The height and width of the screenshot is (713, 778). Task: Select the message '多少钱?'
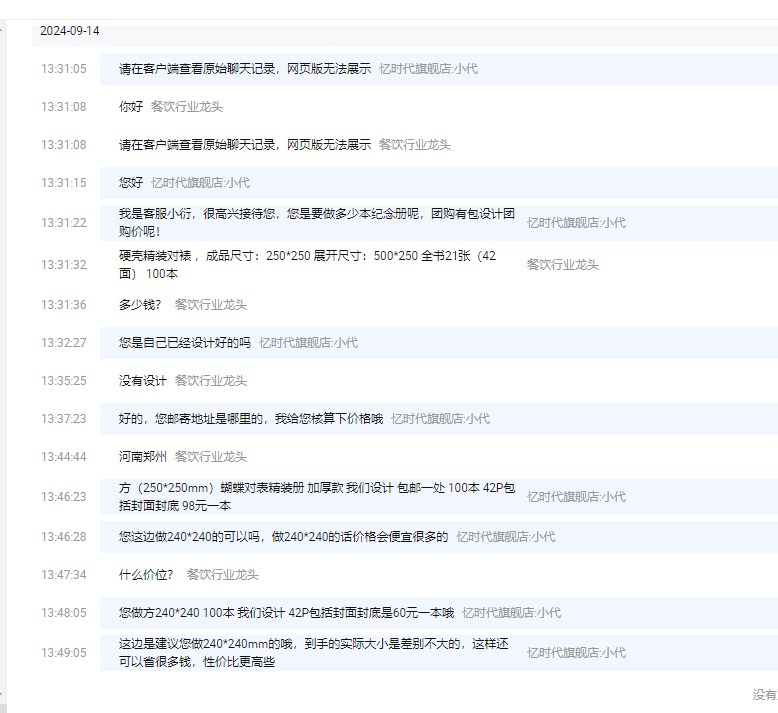click(x=140, y=305)
